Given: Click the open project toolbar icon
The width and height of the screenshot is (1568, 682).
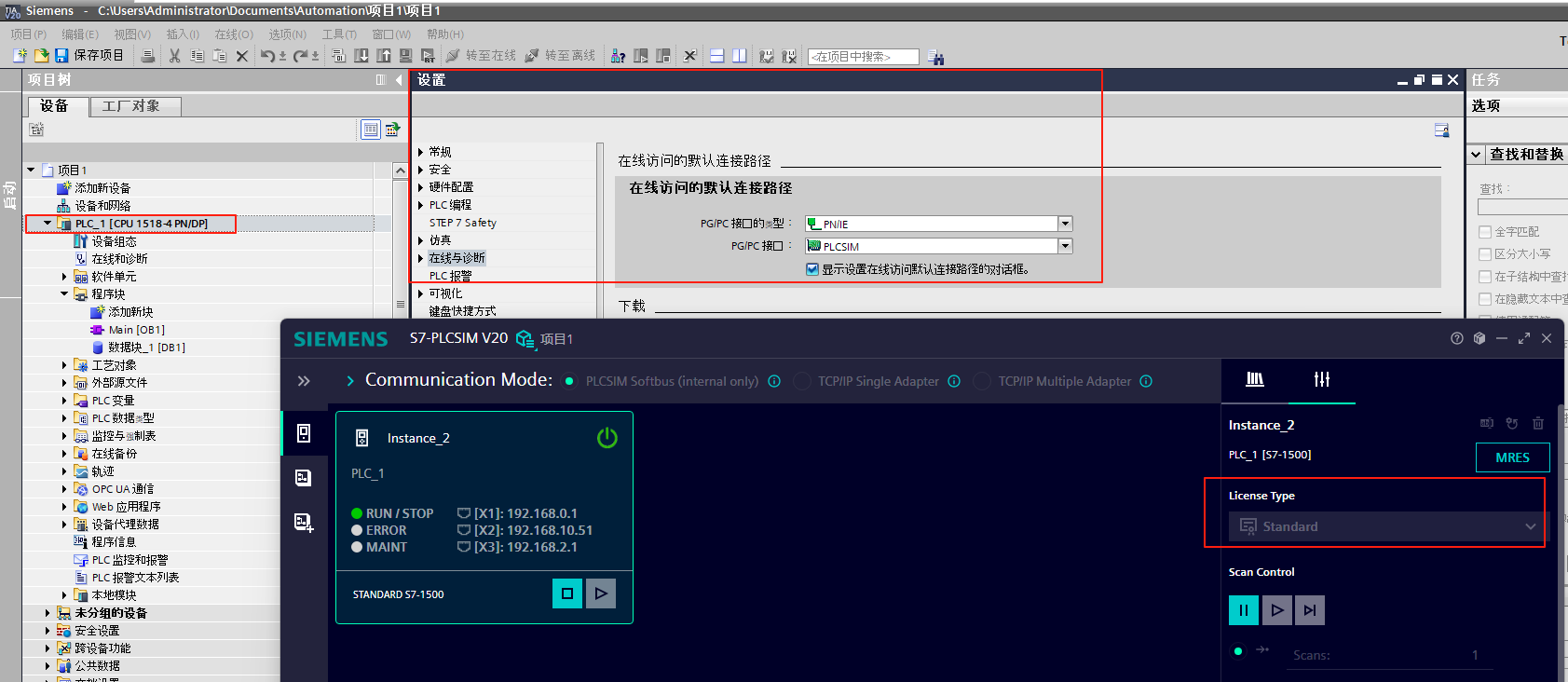Looking at the screenshot, I should tap(41, 56).
